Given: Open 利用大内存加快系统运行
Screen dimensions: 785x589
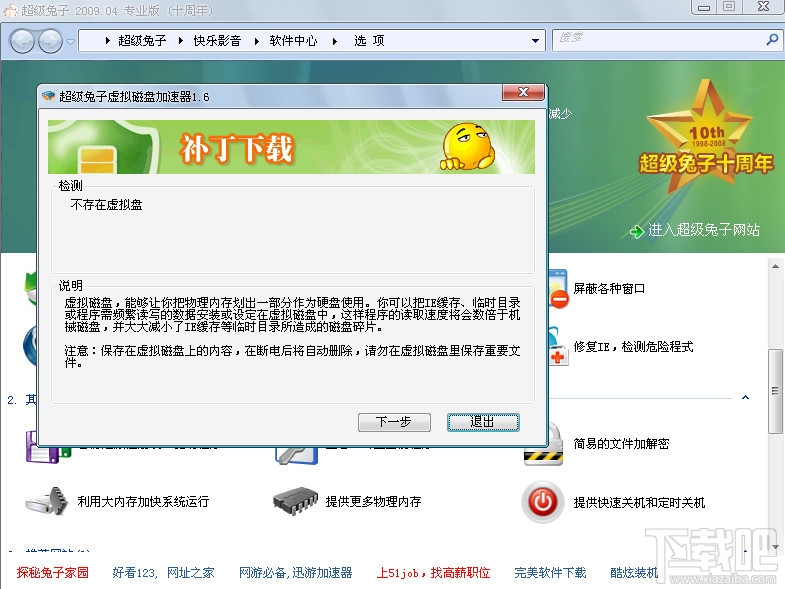Looking at the screenshot, I should point(143,501).
